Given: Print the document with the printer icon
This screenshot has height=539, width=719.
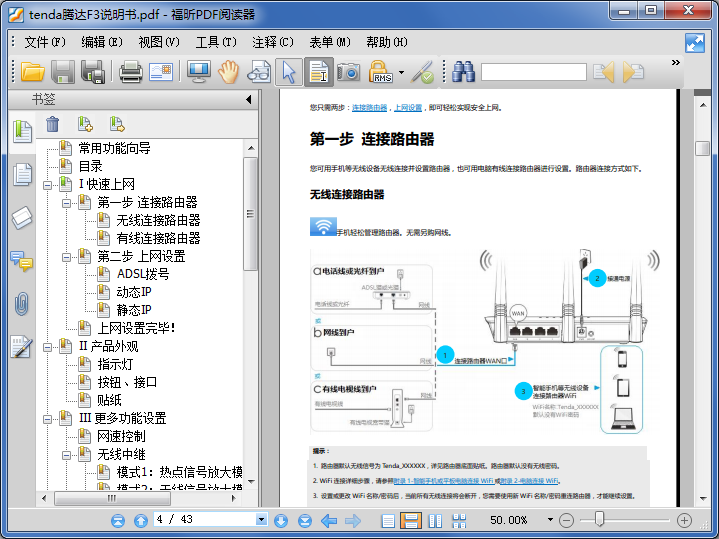Looking at the screenshot, I should pyautogui.click(x=131, y=72).
